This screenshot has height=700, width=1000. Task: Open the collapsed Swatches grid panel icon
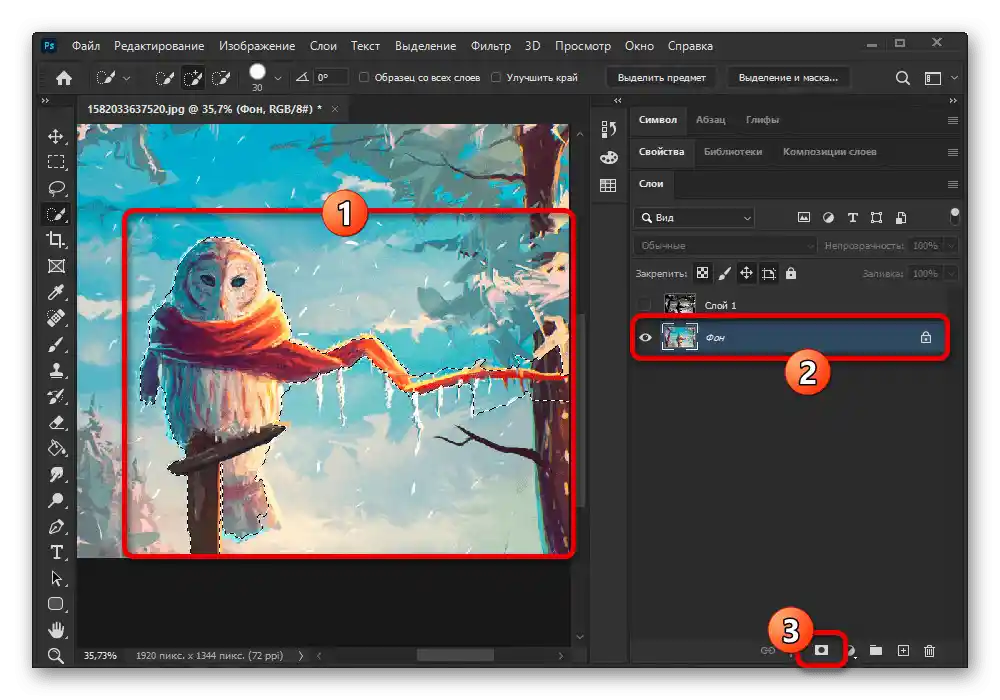pyautogui.click(x=608, y=186)
